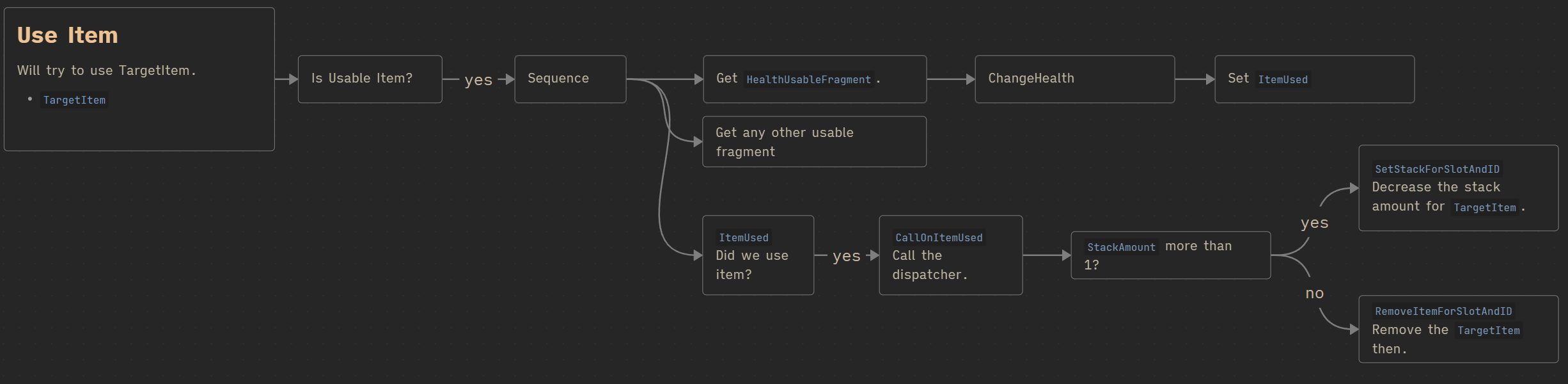The width and height of the screenshot is (1568, 384).
Task: Select the no edge label below StackAmount
Action: (1314, 293)
